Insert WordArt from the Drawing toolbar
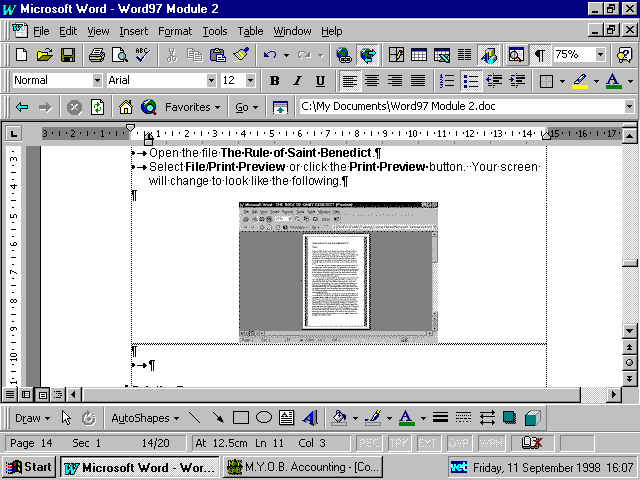Screen dimensions: 640x480 [x=309, y=418]
